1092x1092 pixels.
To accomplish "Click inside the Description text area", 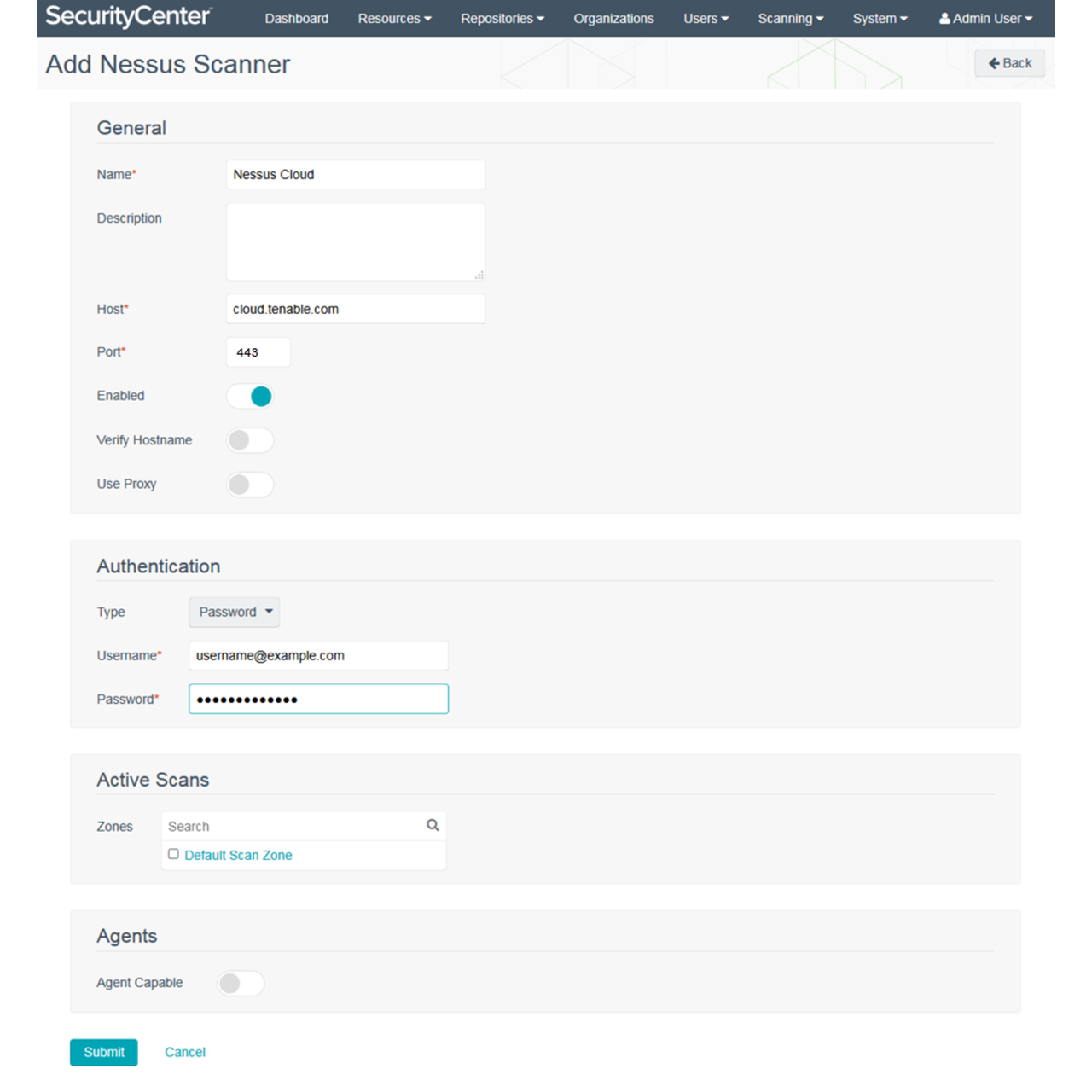I will [x=355, y=241].
